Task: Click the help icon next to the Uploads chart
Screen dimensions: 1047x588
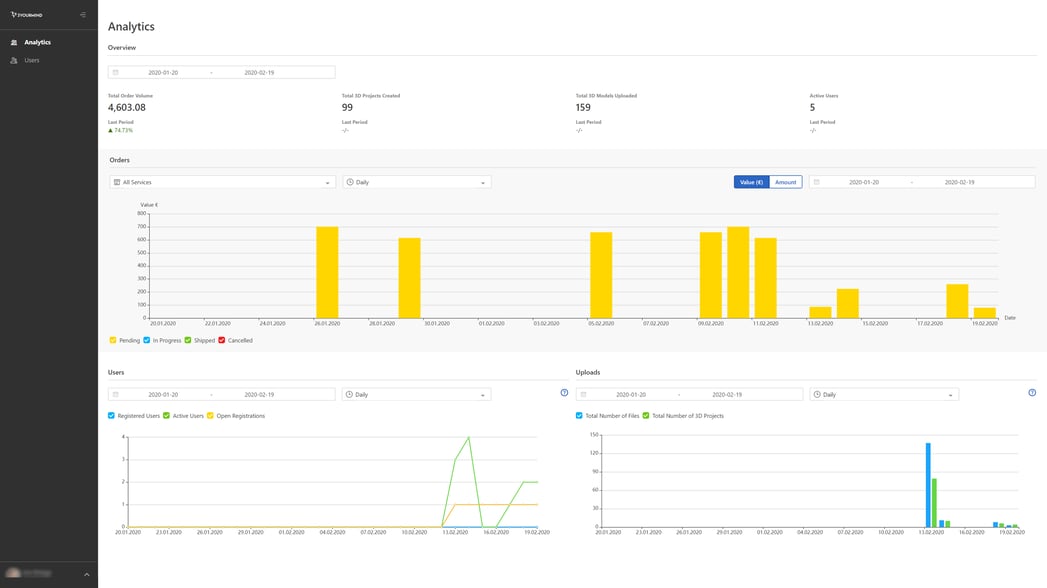Action: tap(1032, 393)
